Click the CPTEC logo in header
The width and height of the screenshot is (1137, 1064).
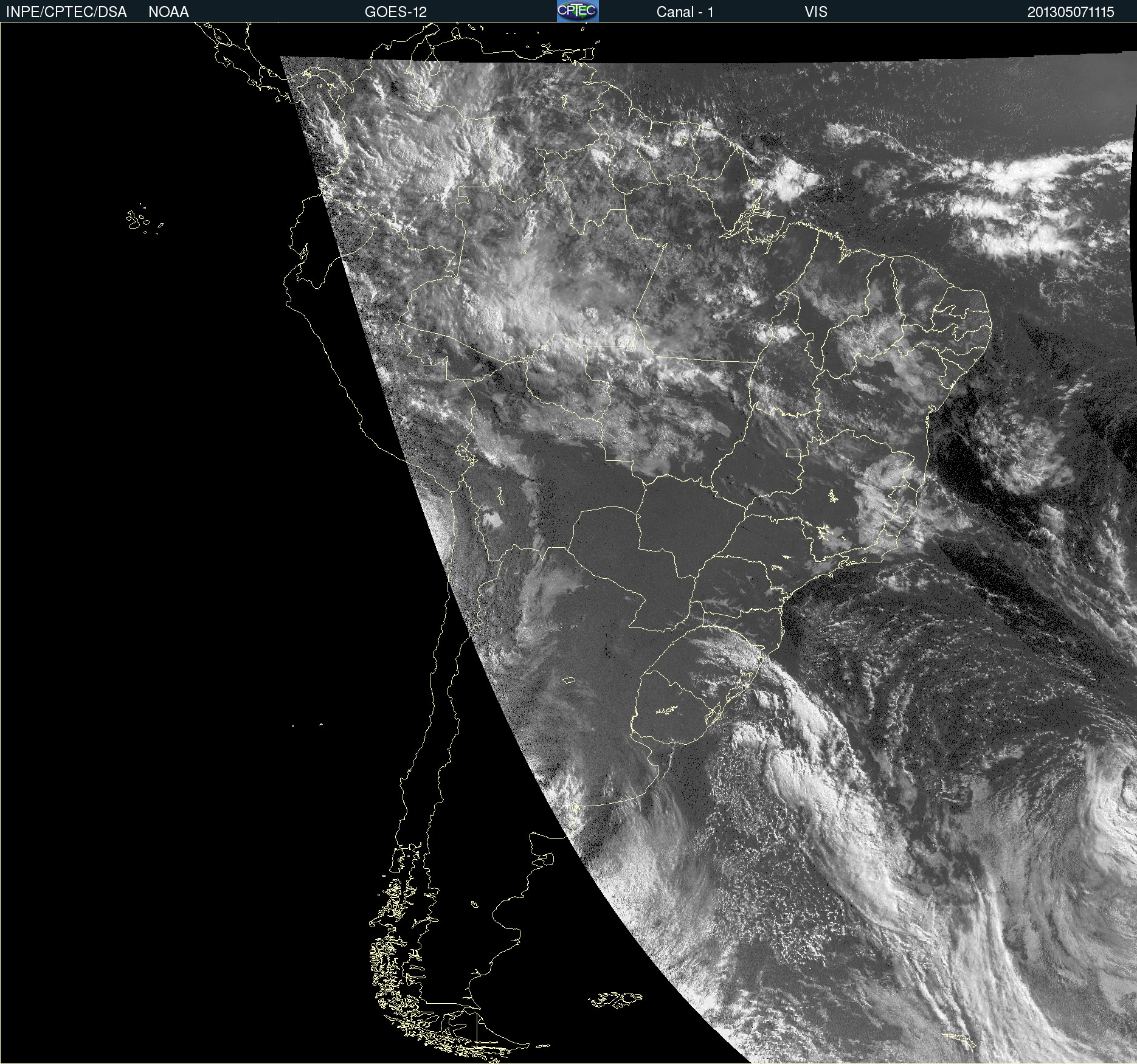[578, 11]
